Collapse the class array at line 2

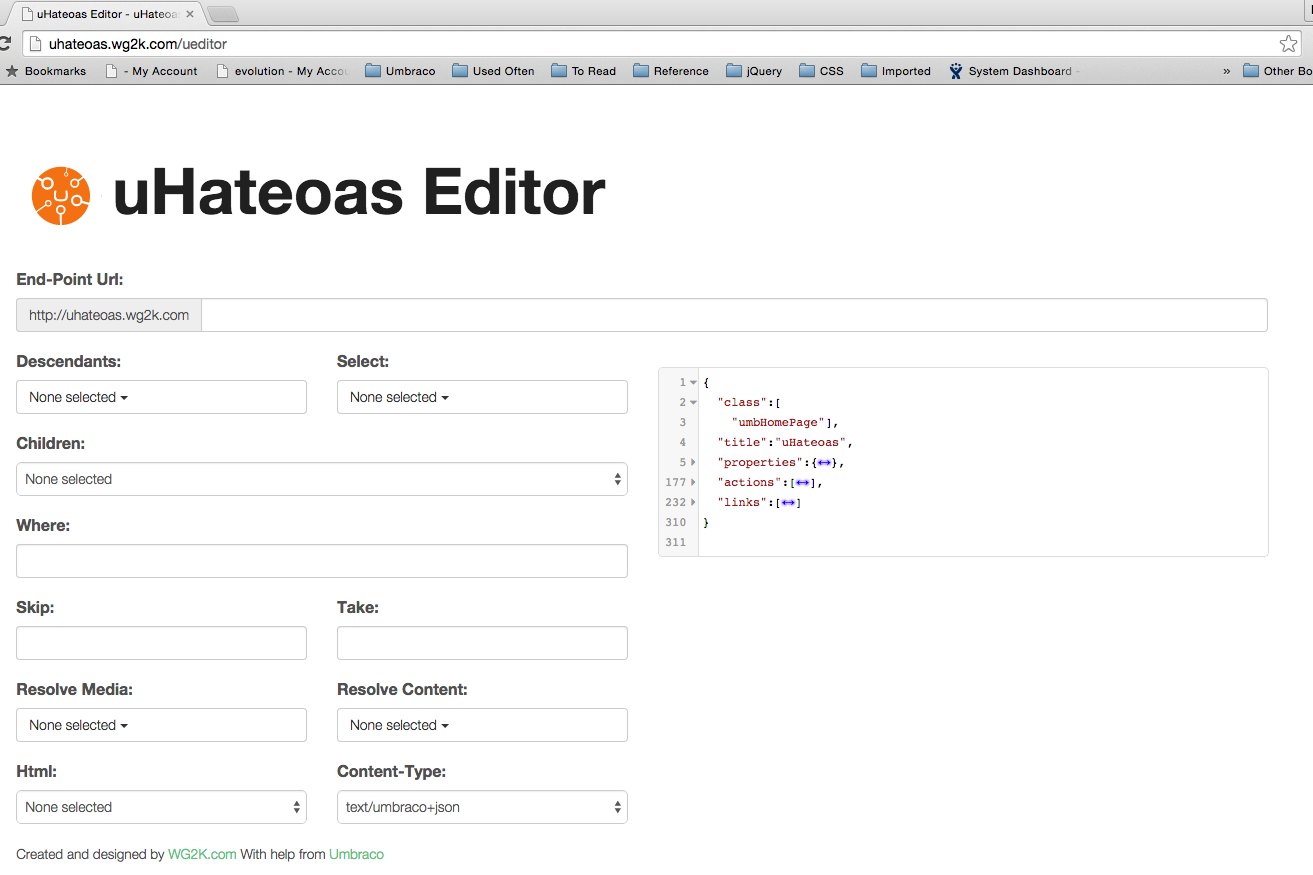point(693,402)
